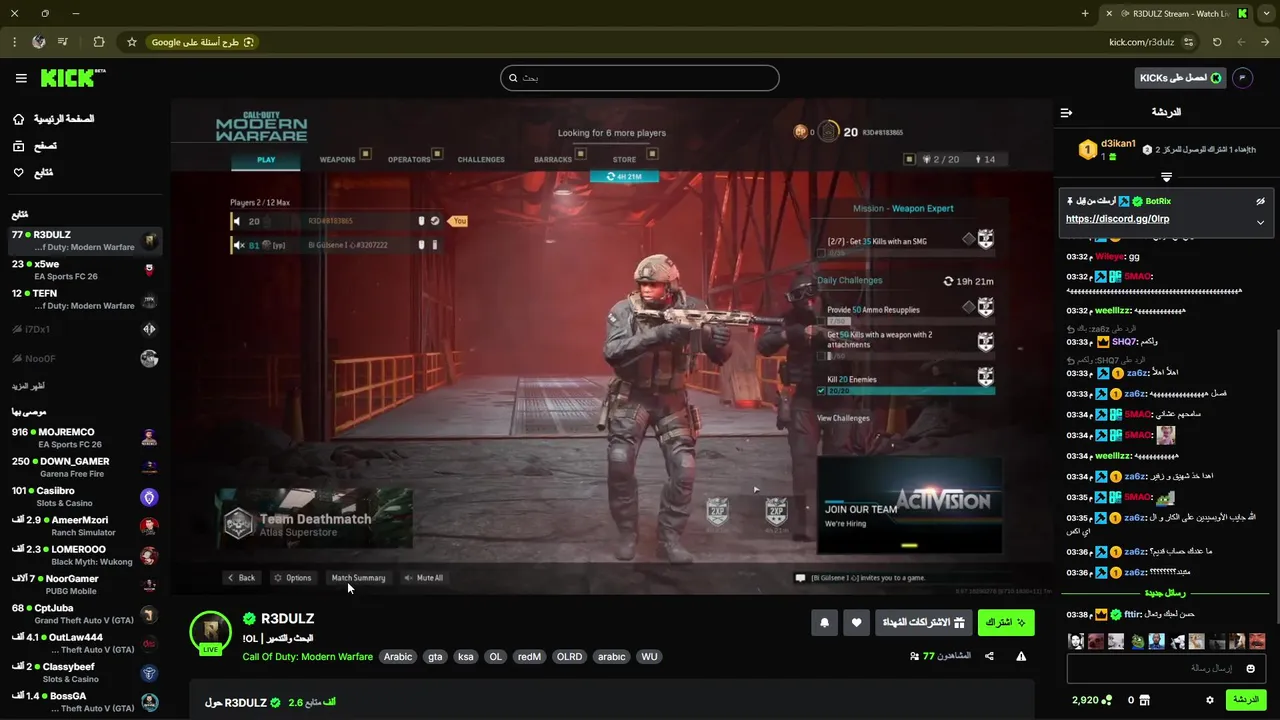The width and height of the screenshot is (1280, 720).
Task: Collapse the chat panel with the arrow icon
Action: (x=1066, y=112)
